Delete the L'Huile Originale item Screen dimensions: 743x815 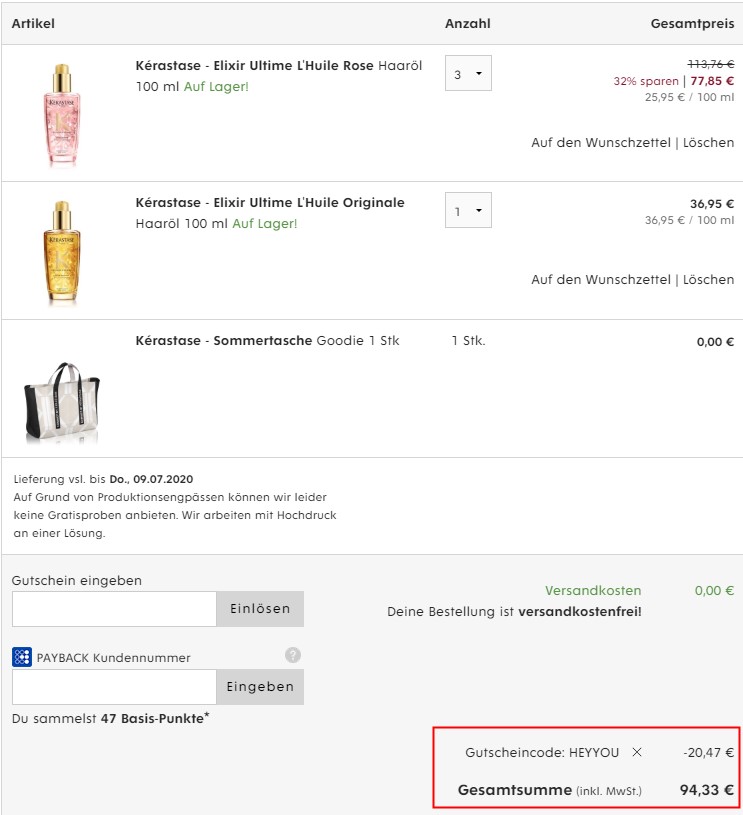708,280
